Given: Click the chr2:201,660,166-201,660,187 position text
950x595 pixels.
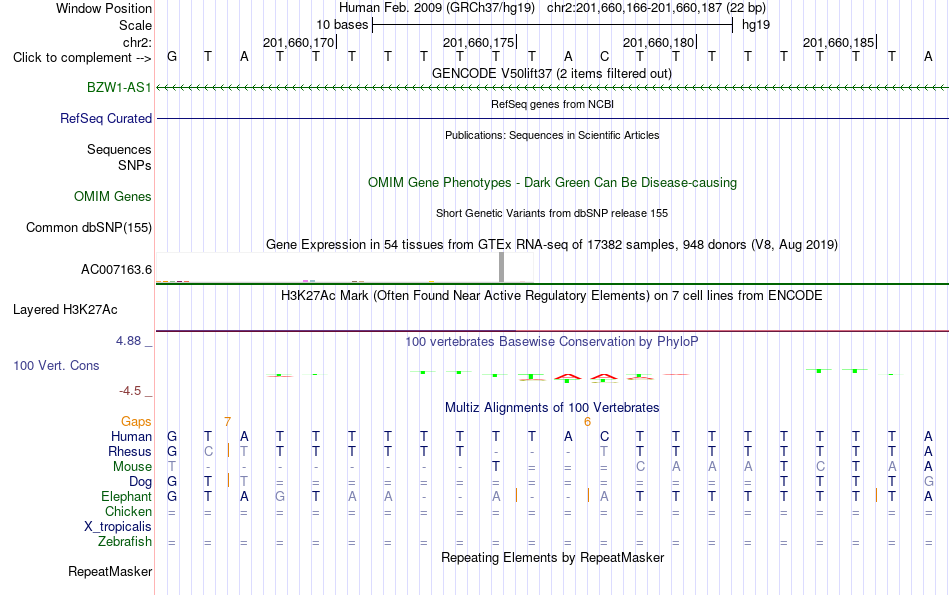Looking at the screenshot, I should pos(656,8).
